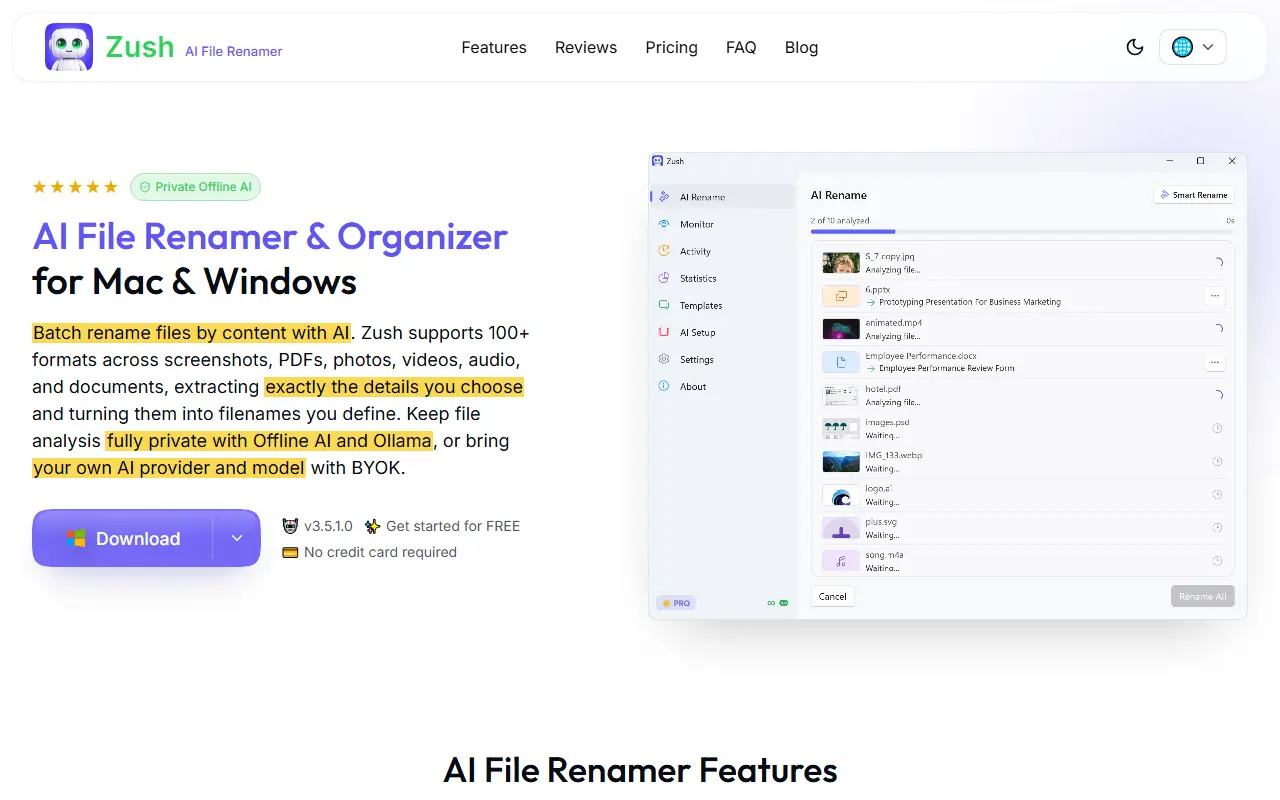
Task: Click the IMG_133.webp file name
Action: point(894,455)
